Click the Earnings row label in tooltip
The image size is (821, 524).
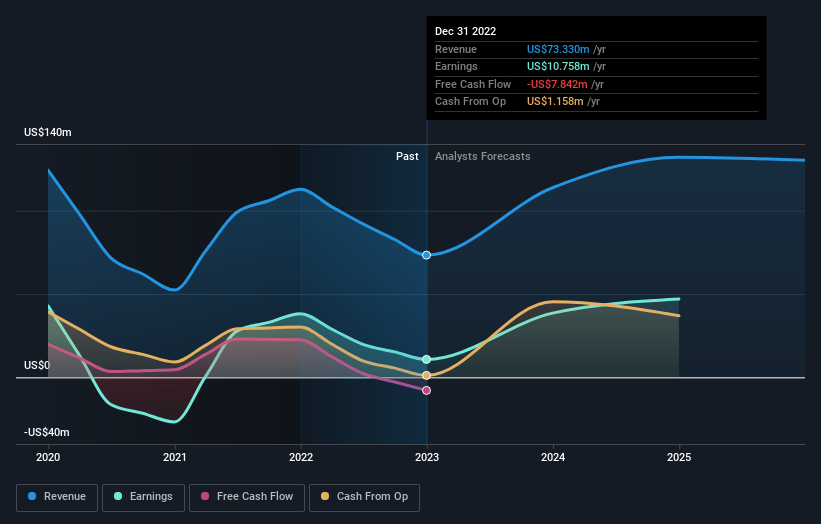click(x=456, y=66)
